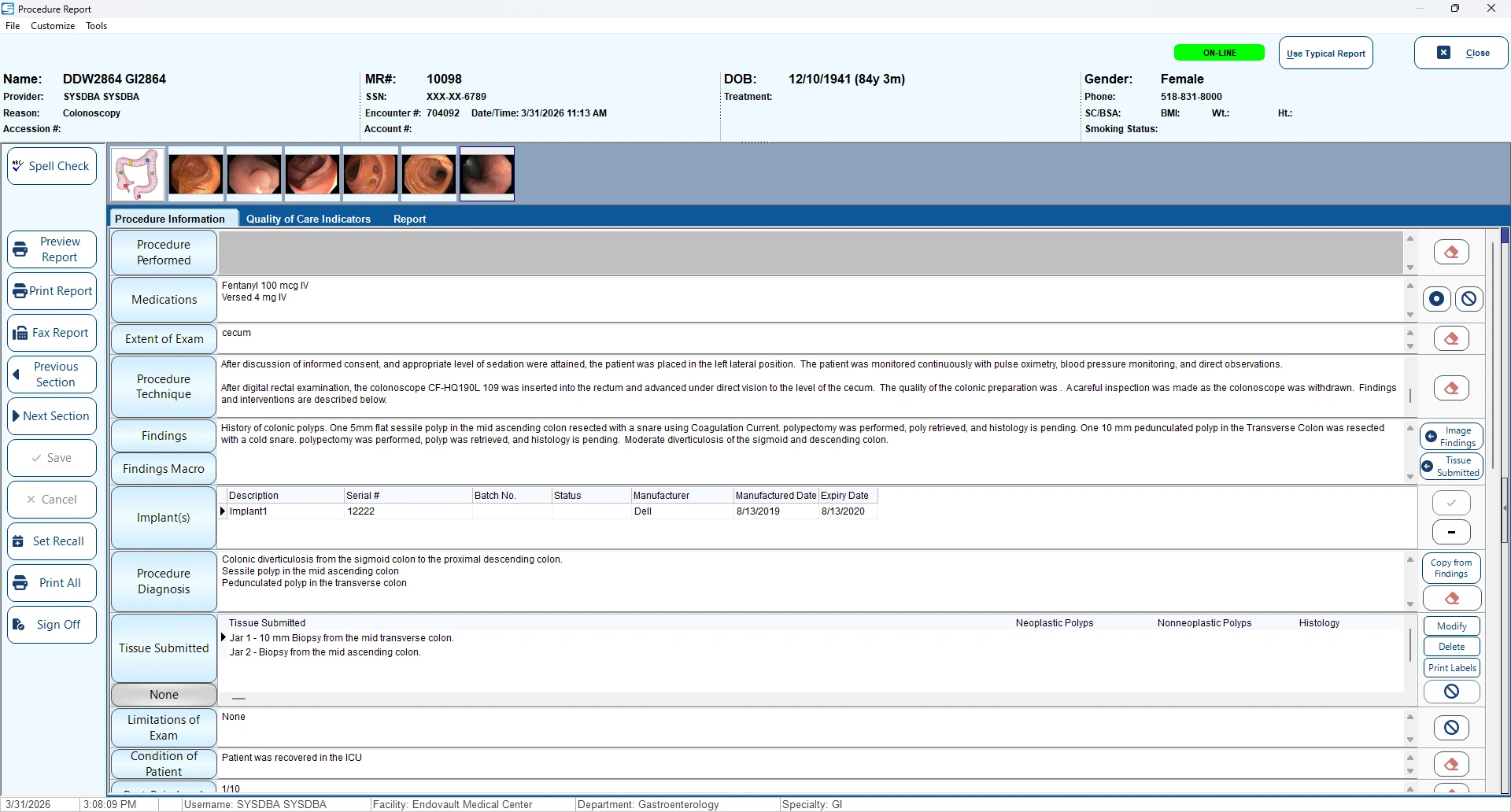The height and width of the screenshot is (812, 1511).
Task: Click the minus icon beside the Implant table
Action: pyautogui.click(x=1451, y=533)
